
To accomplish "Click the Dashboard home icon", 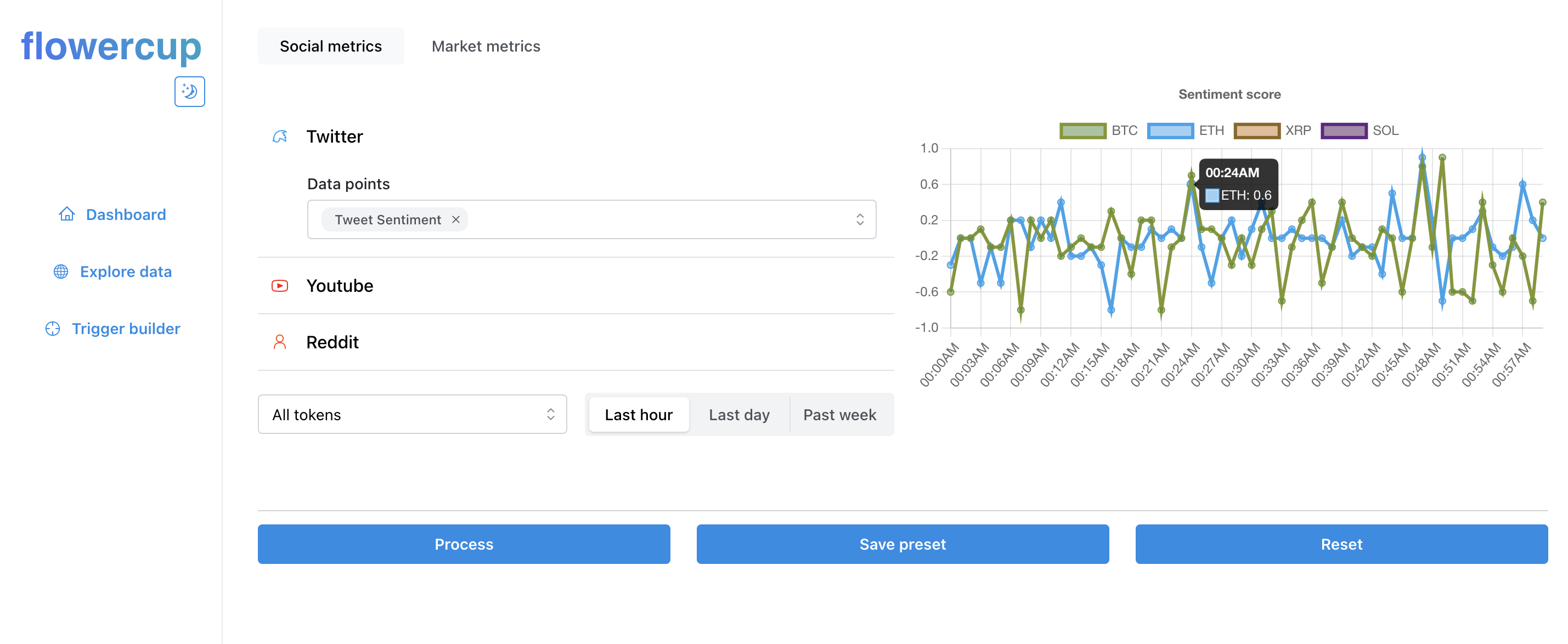I will coord(67,214).
